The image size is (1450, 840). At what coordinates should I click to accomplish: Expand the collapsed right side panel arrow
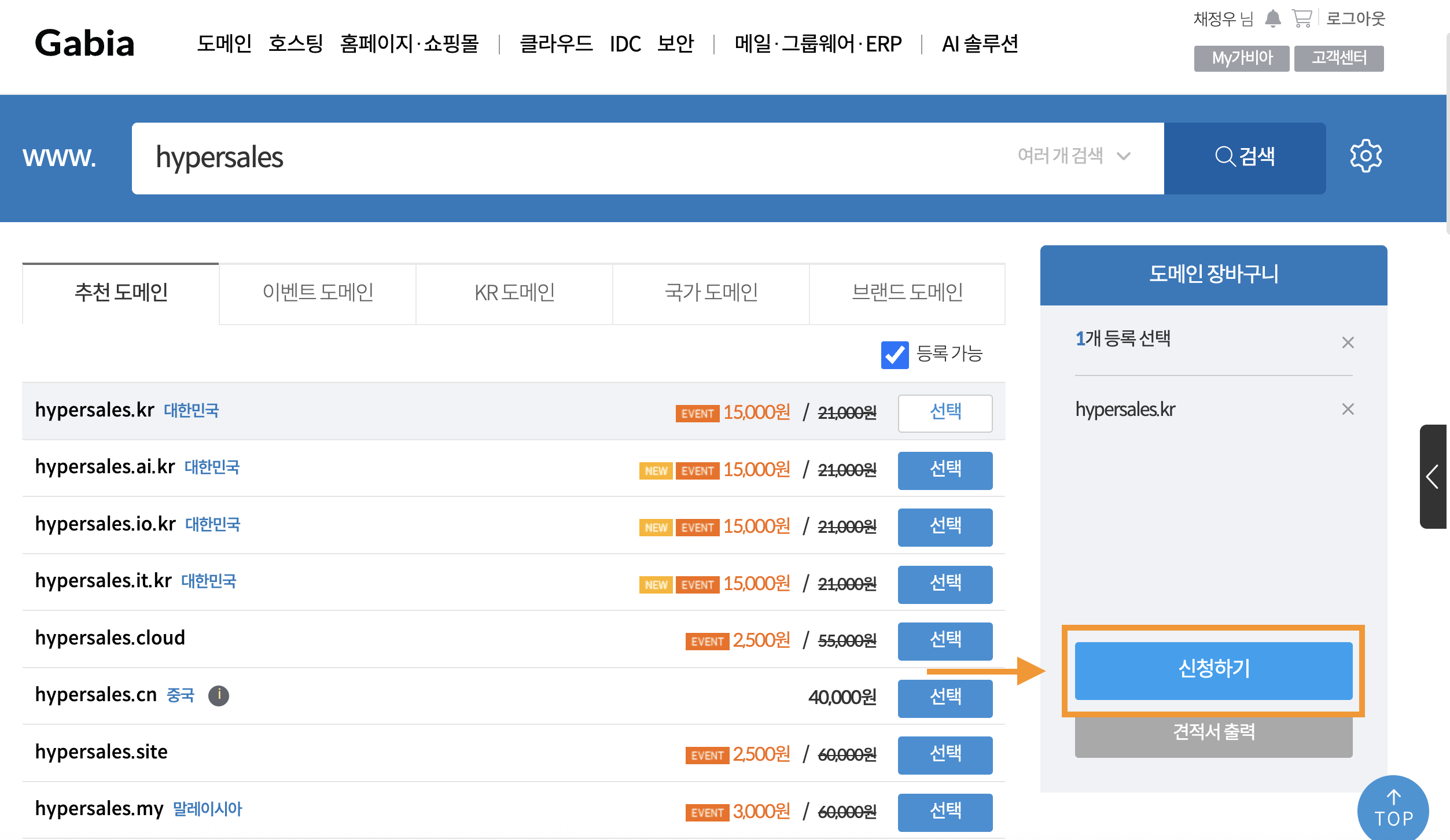1433,477
